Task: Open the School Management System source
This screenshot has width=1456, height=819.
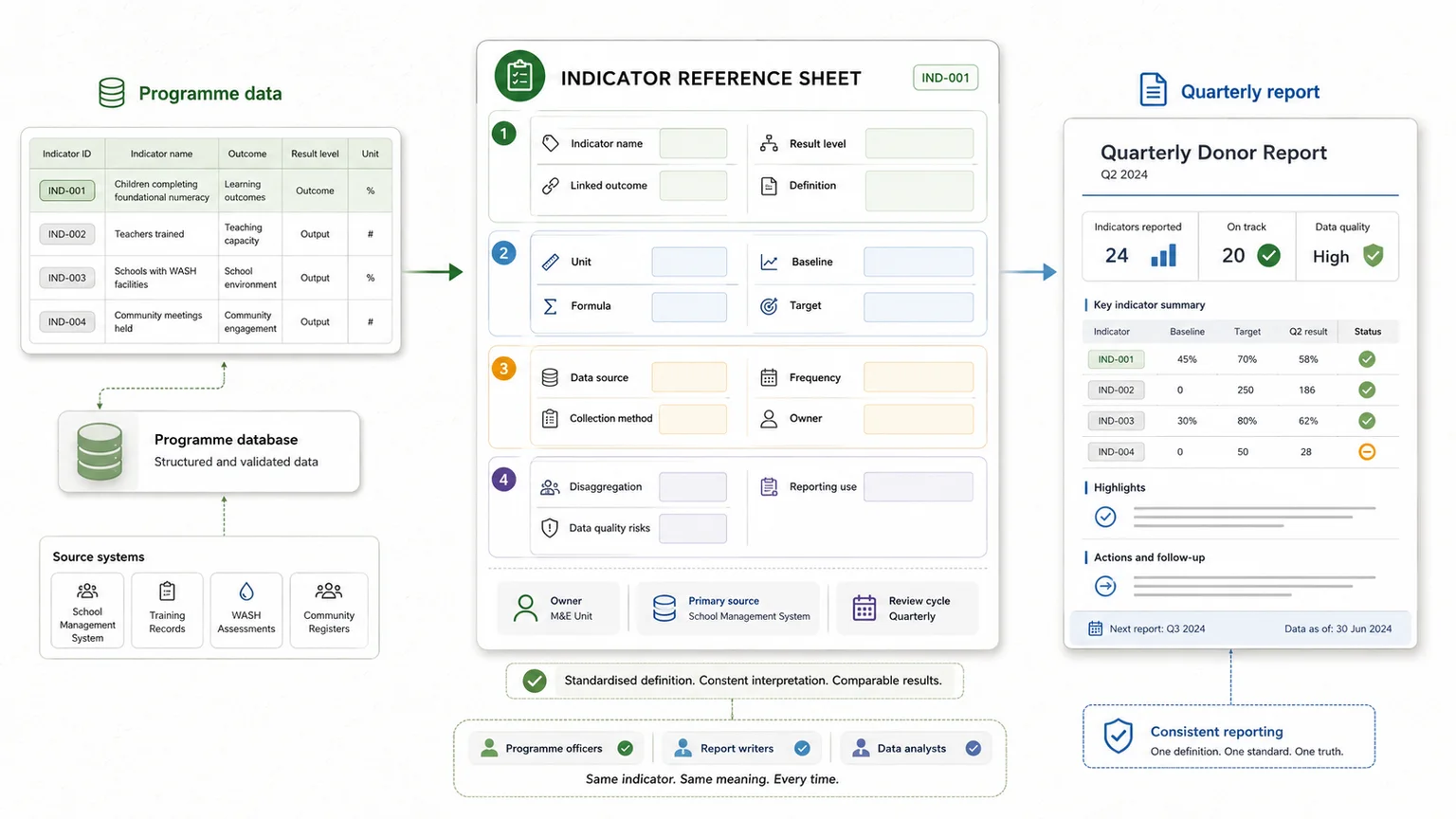Action: 87,610
